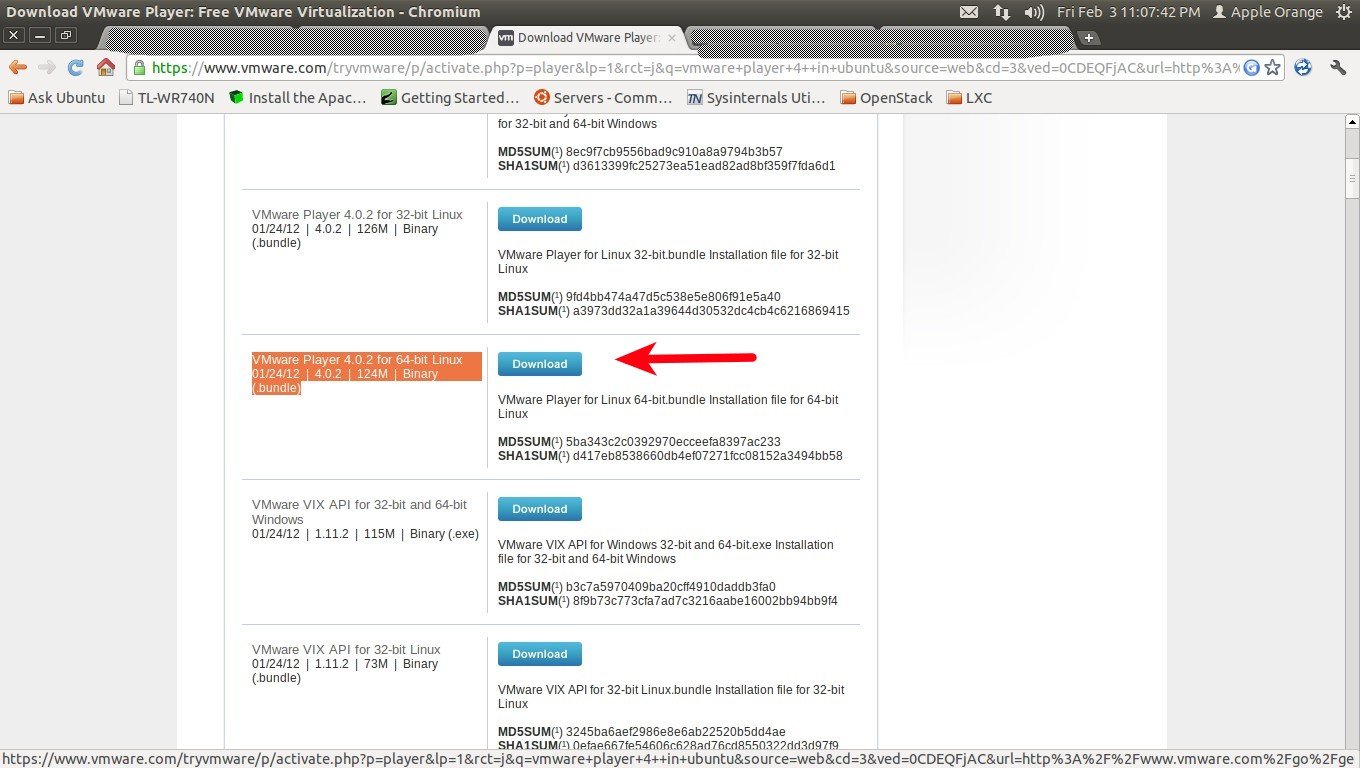Click MD5SUM value b3c7a5970409ba20cff4910daddb3fa0
The height and width of the screenshot is (768, 1360).
671,587
